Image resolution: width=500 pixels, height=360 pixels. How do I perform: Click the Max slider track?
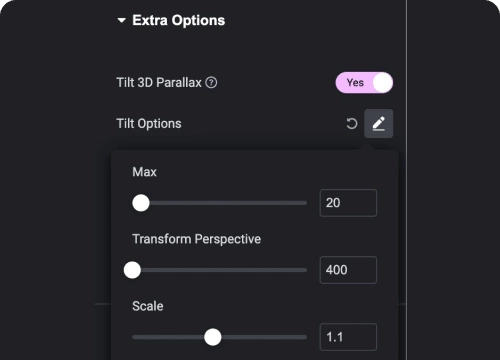220,203
